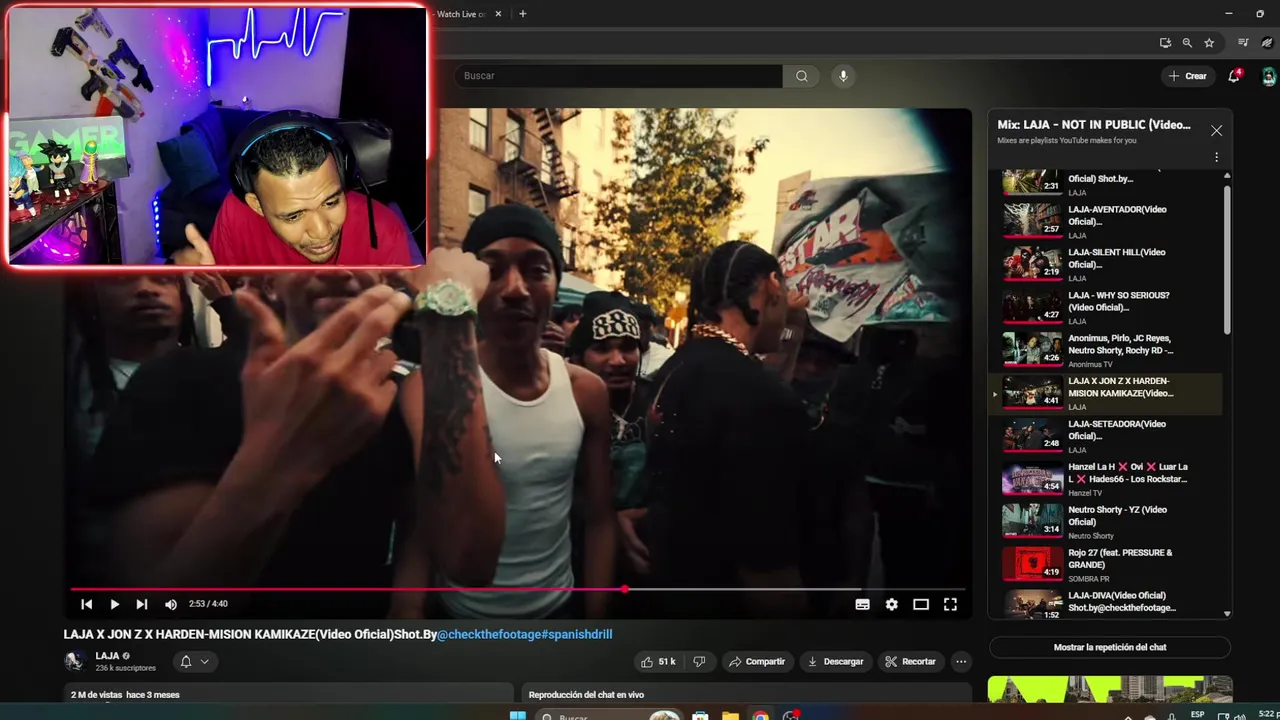This screenshot has height=720, width=1280.
Task: Play LAJA-SILENT HILL from the mix
Action: point(1105,264)
